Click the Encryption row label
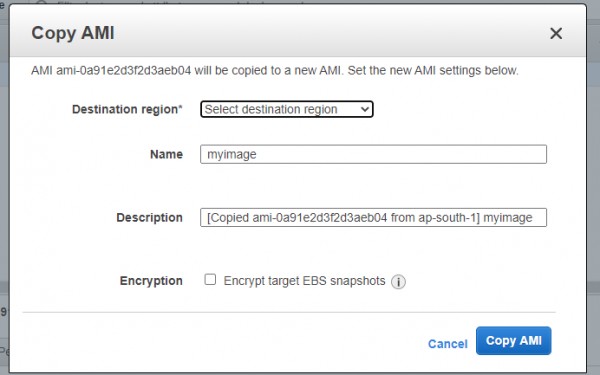 [x=151, y=281]
